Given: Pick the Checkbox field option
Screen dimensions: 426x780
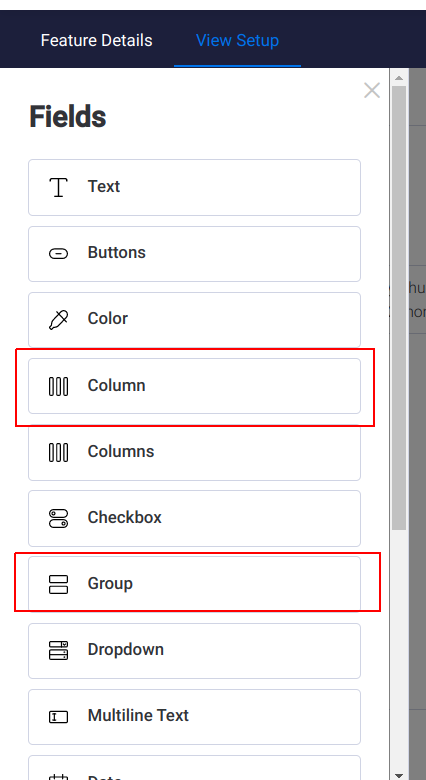Looking at the screenshot, I should tap(194, 518).
